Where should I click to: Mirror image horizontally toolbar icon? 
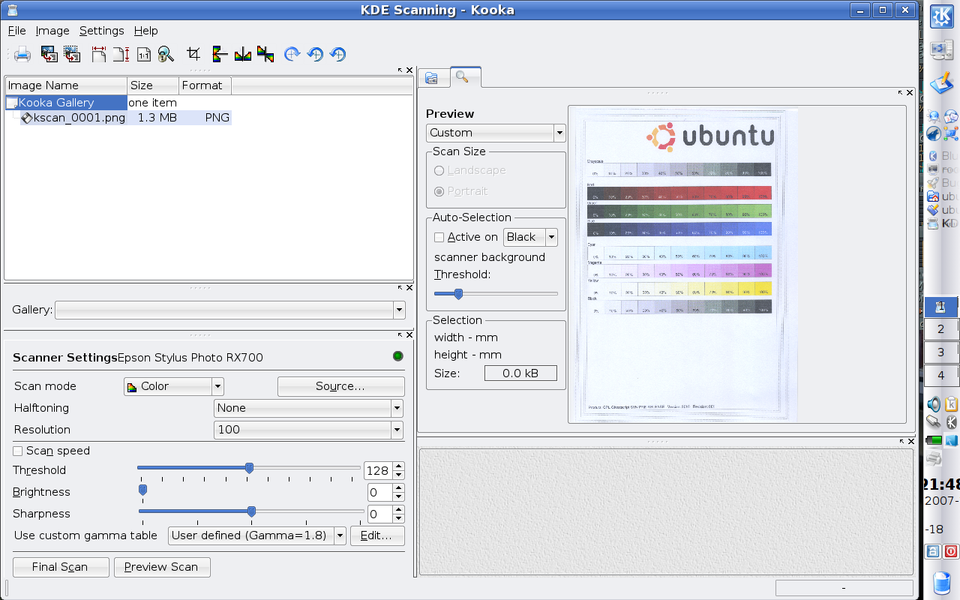point(243,54)
